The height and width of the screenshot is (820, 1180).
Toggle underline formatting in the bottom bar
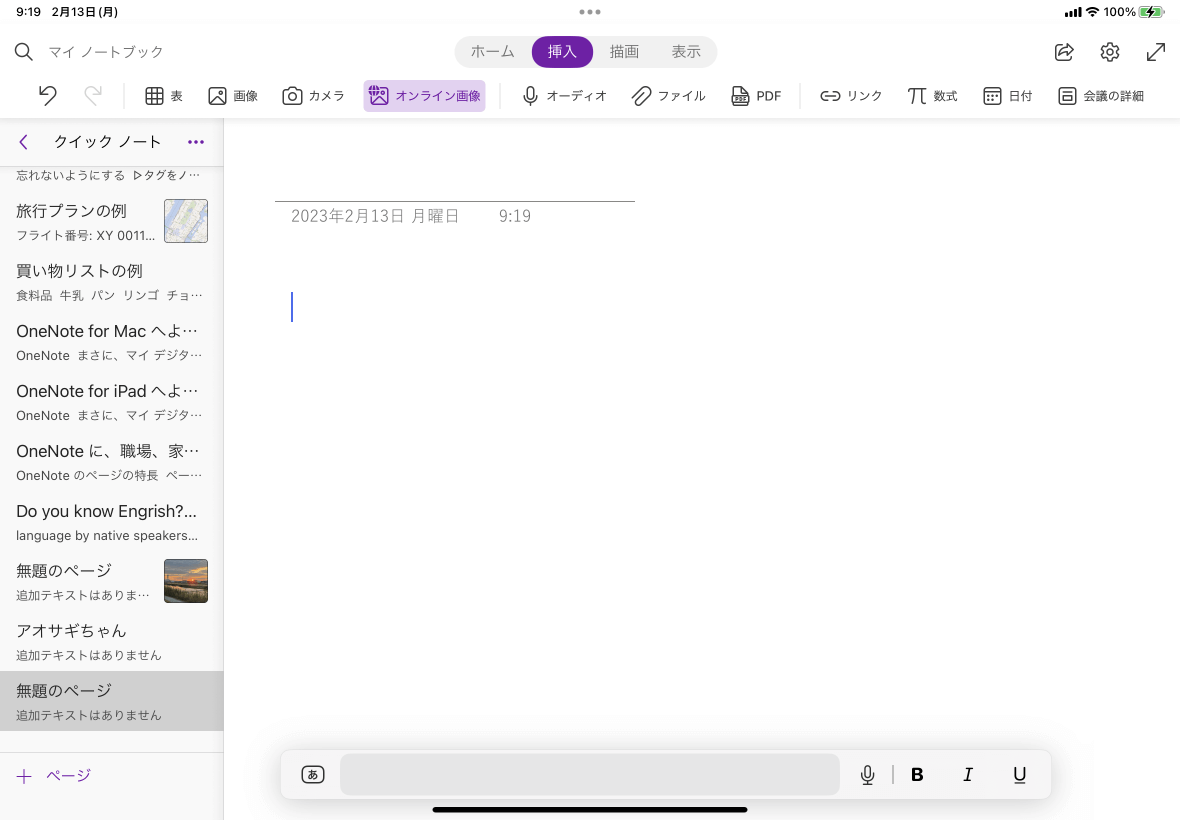1019,774
